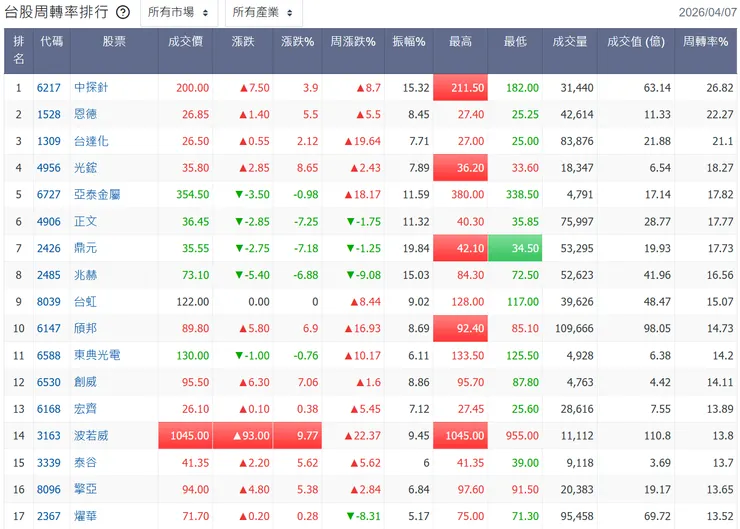Select the date 2026/04/07 text

[x=707, y=12]
